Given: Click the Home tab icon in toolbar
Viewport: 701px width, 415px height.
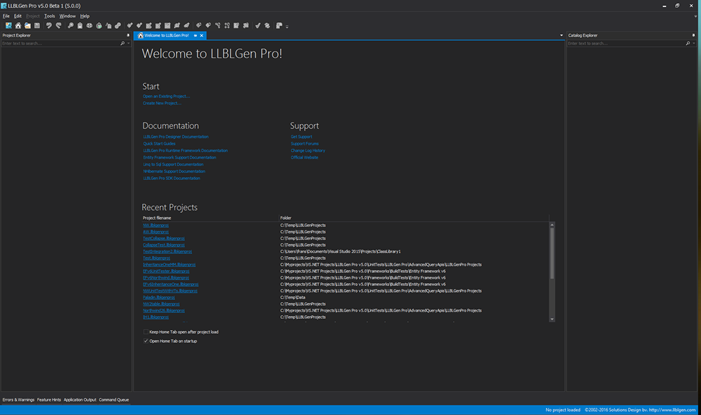Looking at the screenshot, I should click(18, 25).
